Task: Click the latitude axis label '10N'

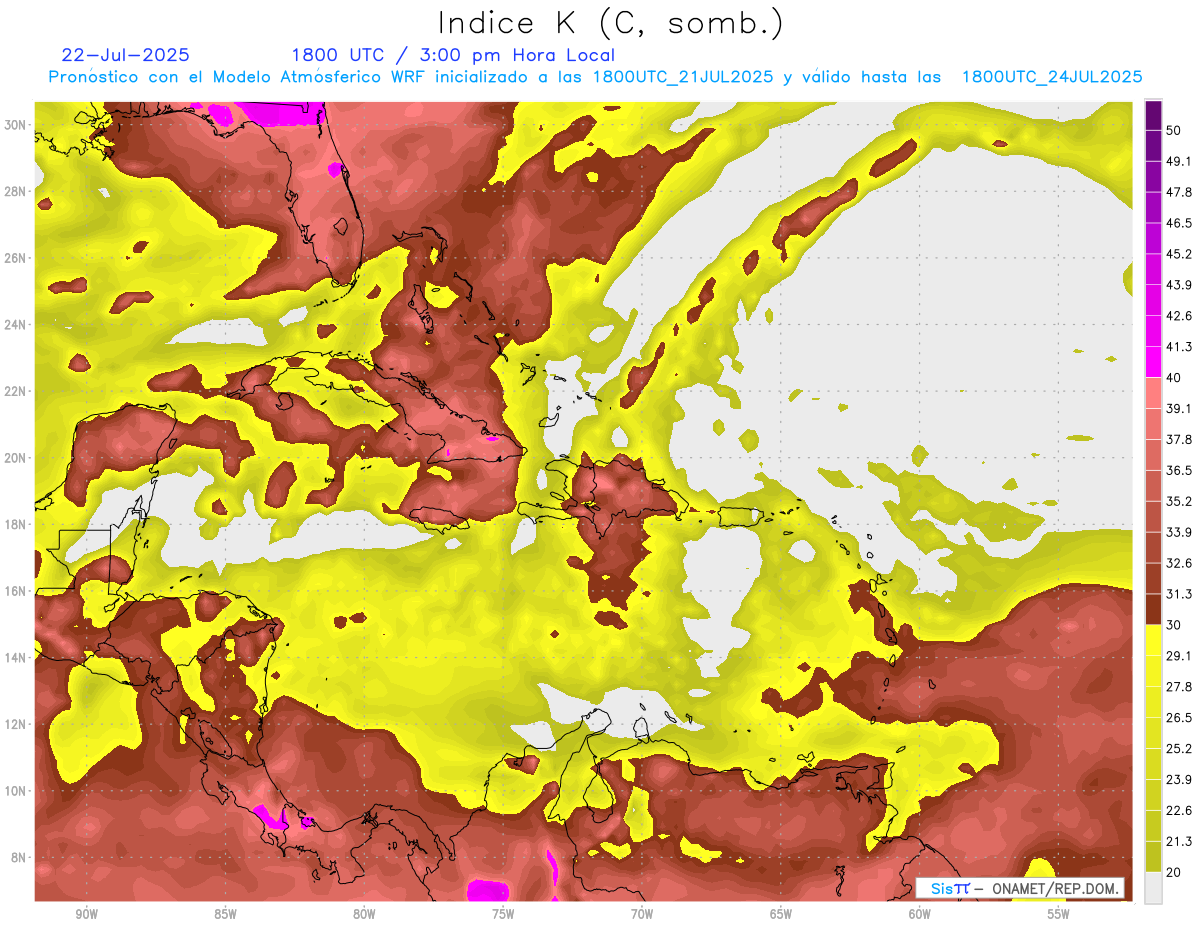Action: click(x=15, y=791)
